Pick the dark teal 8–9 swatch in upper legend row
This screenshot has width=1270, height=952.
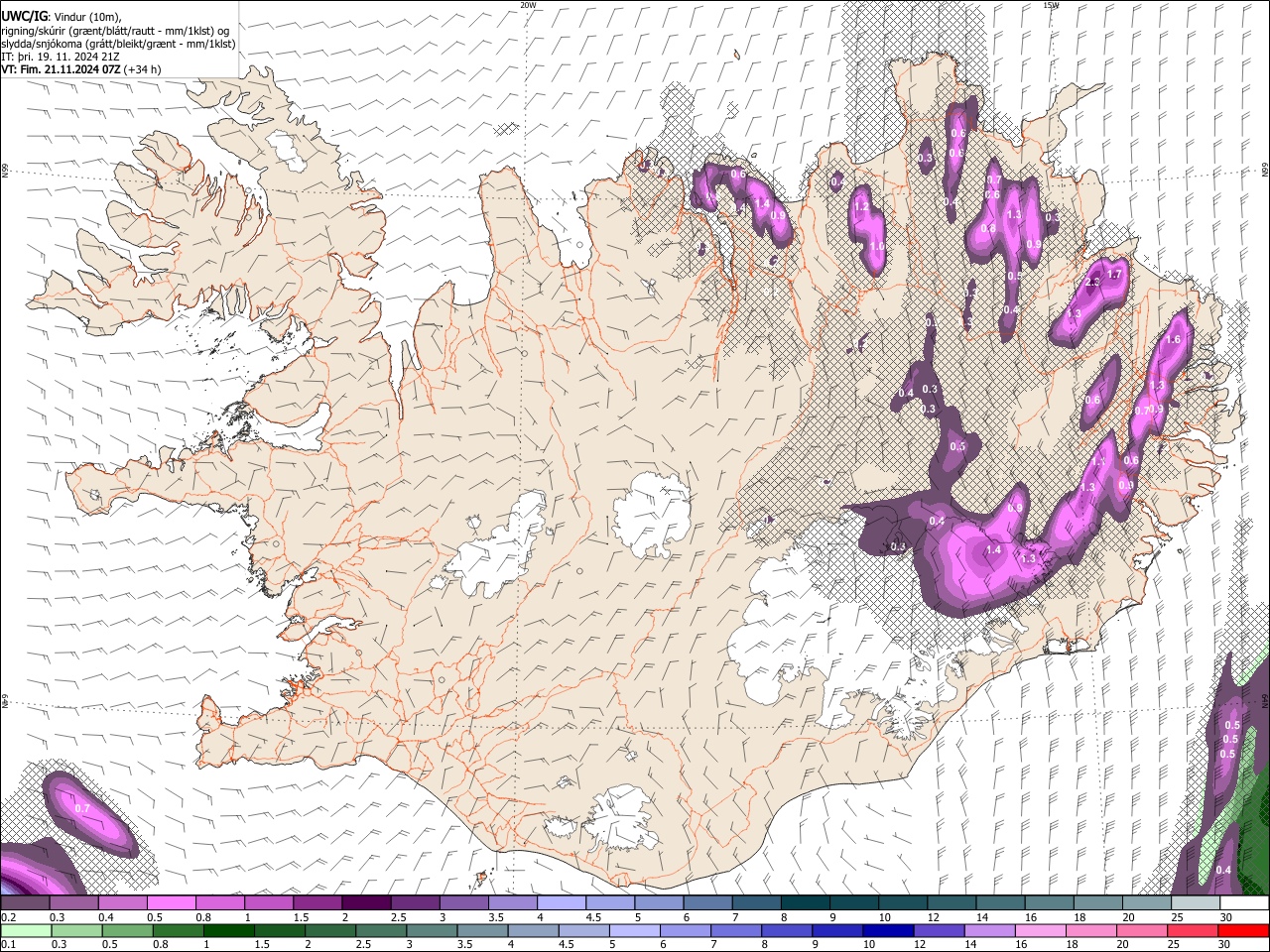click(x=805, y=903)
